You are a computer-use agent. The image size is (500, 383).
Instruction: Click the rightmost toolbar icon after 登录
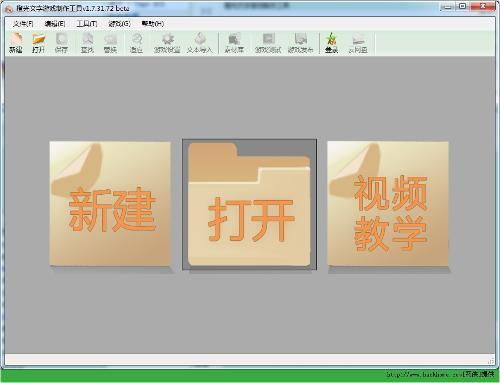click(x=358, y=43)
